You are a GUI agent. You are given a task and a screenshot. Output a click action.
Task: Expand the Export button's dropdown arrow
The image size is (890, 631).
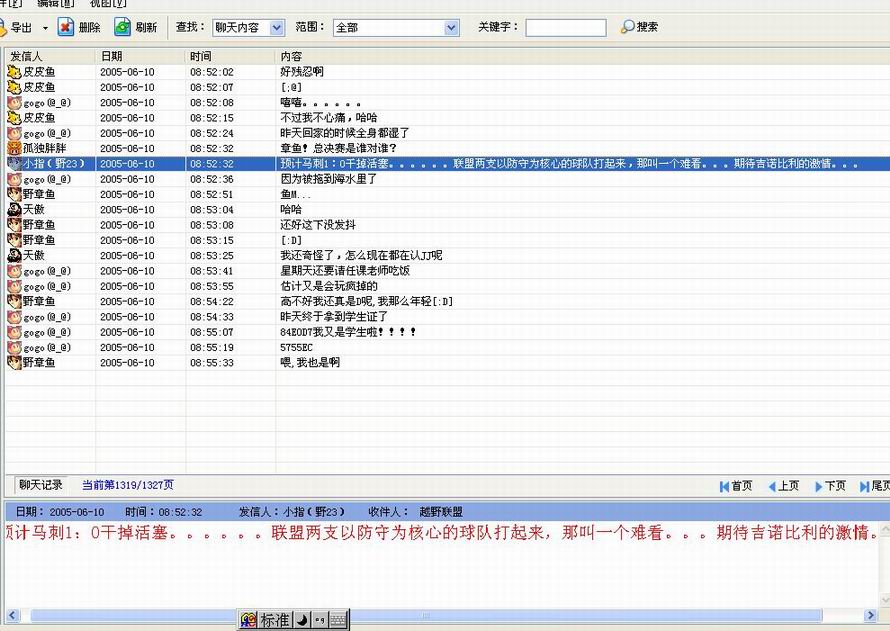tap(45, 28)
